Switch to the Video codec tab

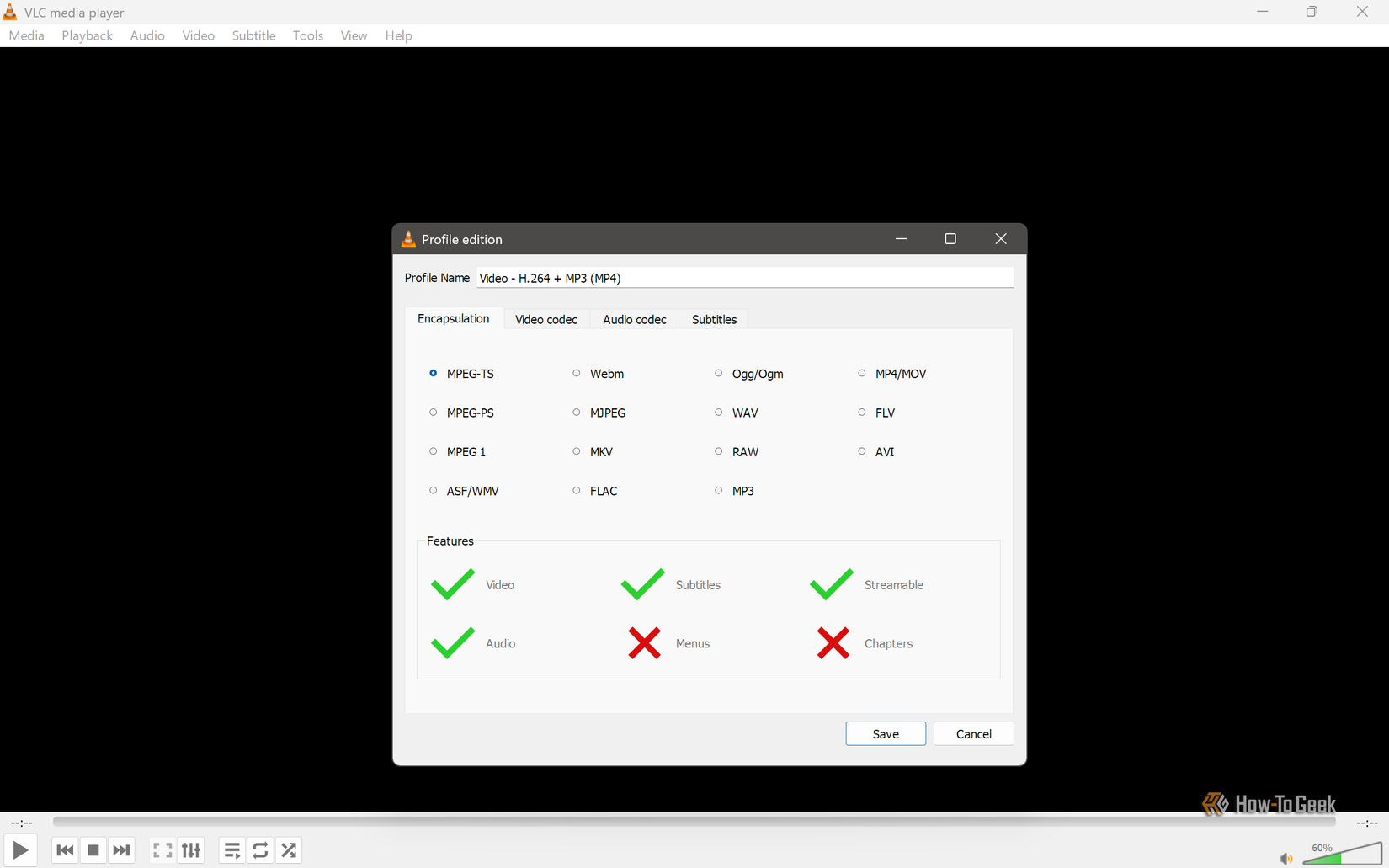pyautogui.click(x=546, y=320)
